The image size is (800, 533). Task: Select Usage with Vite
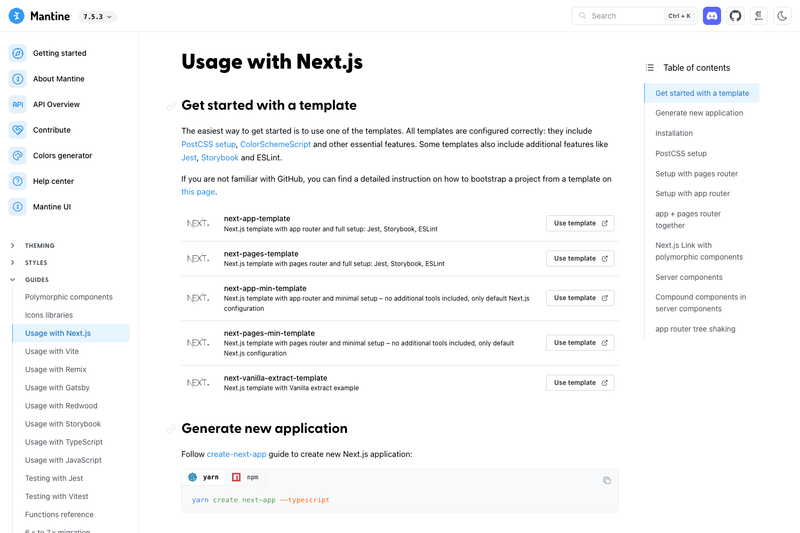point(52,351)
